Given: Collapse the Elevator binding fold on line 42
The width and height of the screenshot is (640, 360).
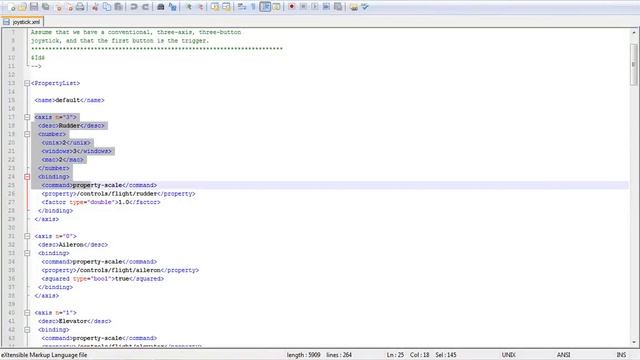Looking at the screenshot, I should click(27, 330).
